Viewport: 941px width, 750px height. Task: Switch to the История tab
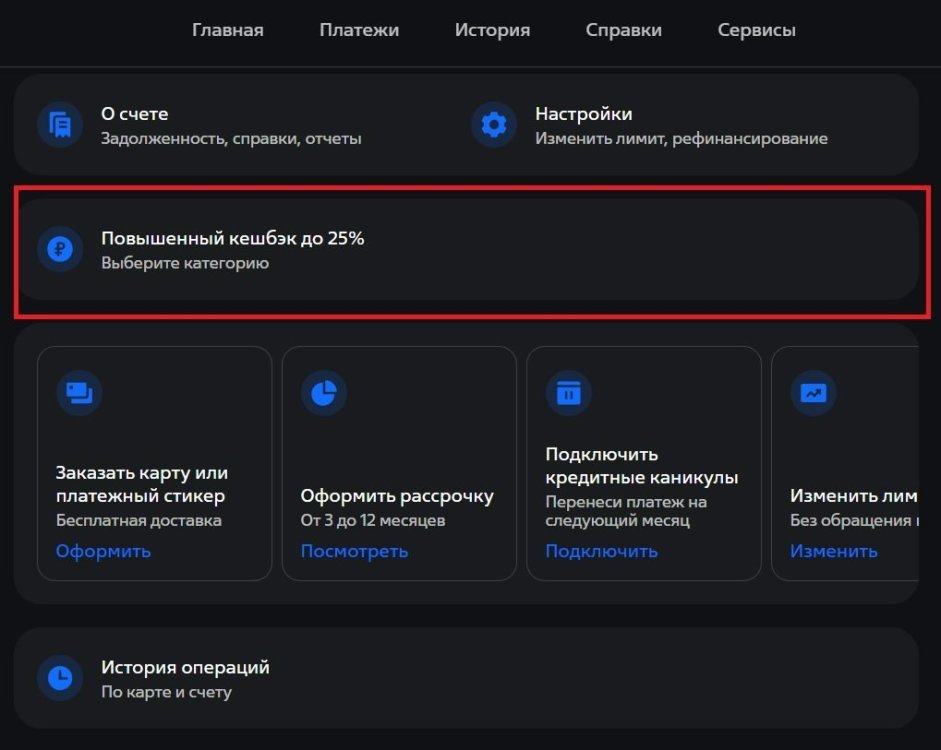[x=492, y=30]
